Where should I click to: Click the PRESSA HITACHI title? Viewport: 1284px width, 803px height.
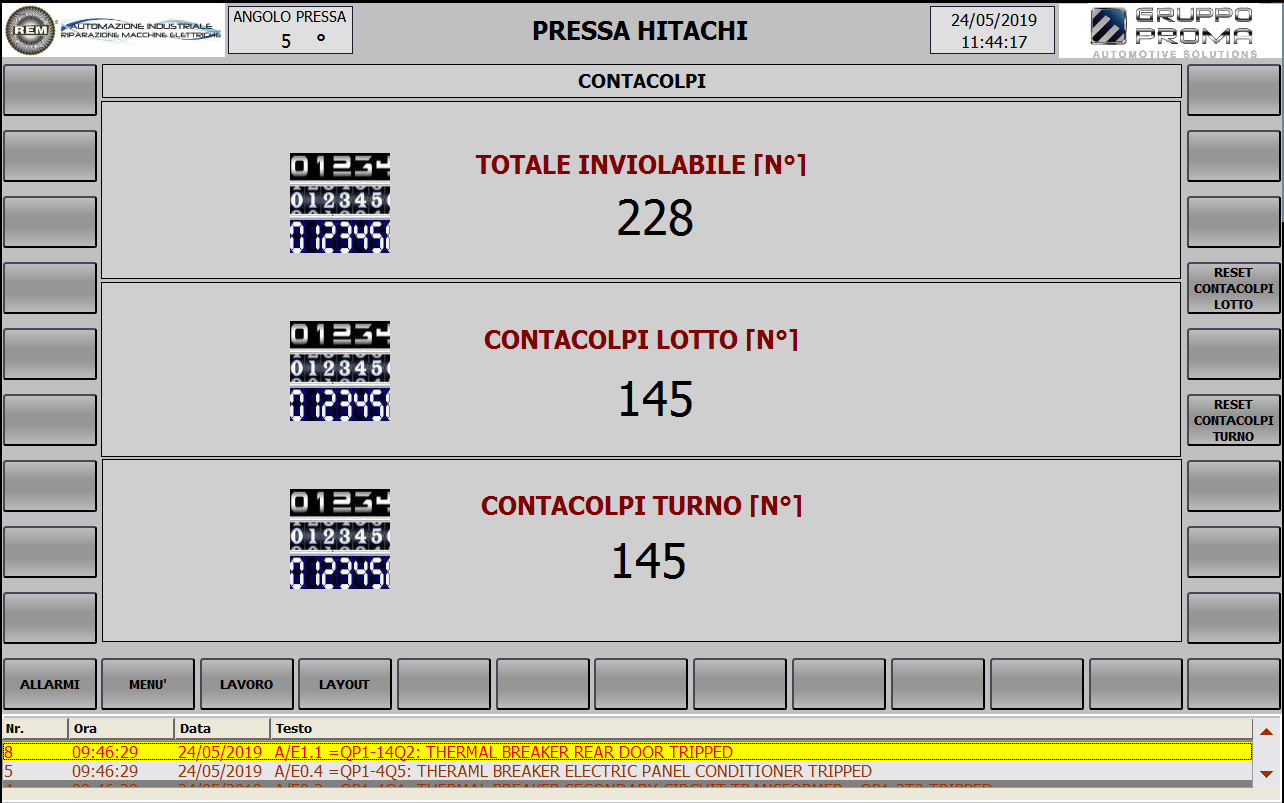click(x=640, y=31)
